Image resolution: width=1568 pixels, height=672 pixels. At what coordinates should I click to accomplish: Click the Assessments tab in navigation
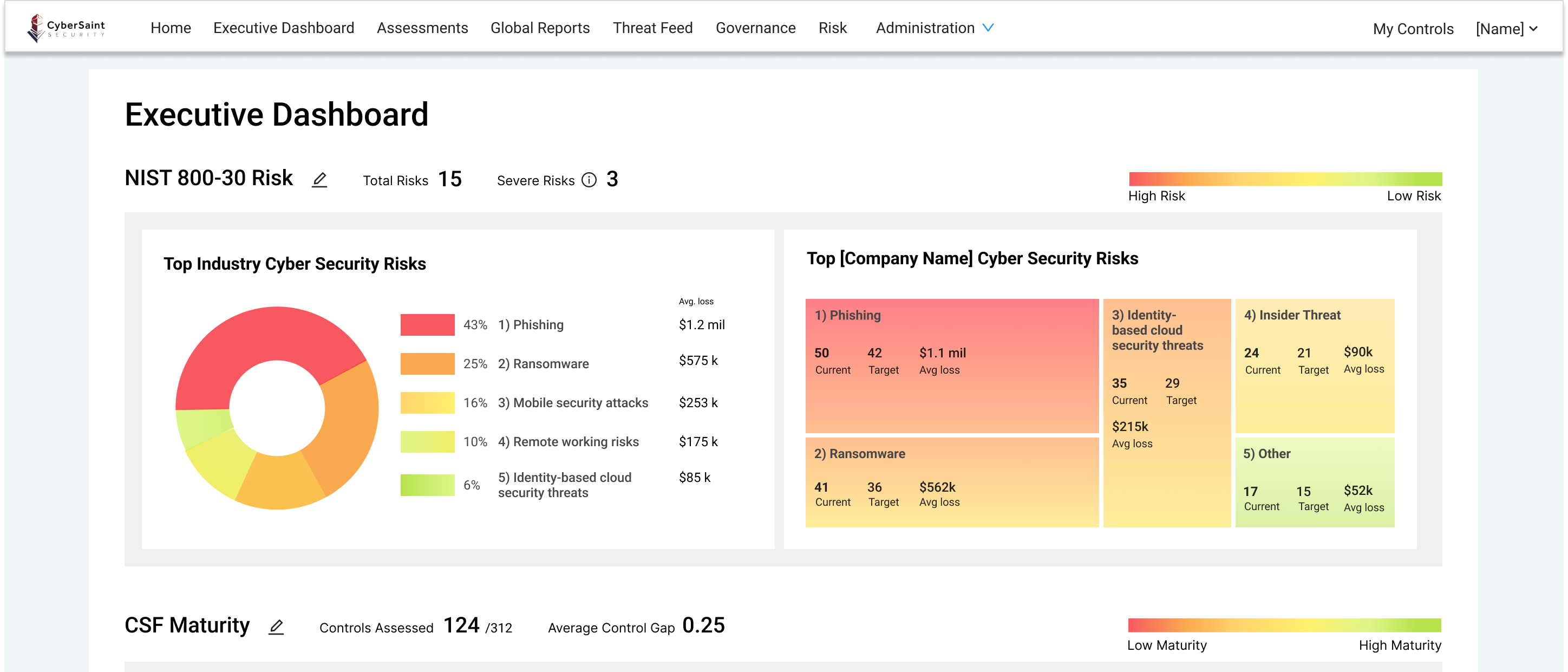click(x=422, y=27)
